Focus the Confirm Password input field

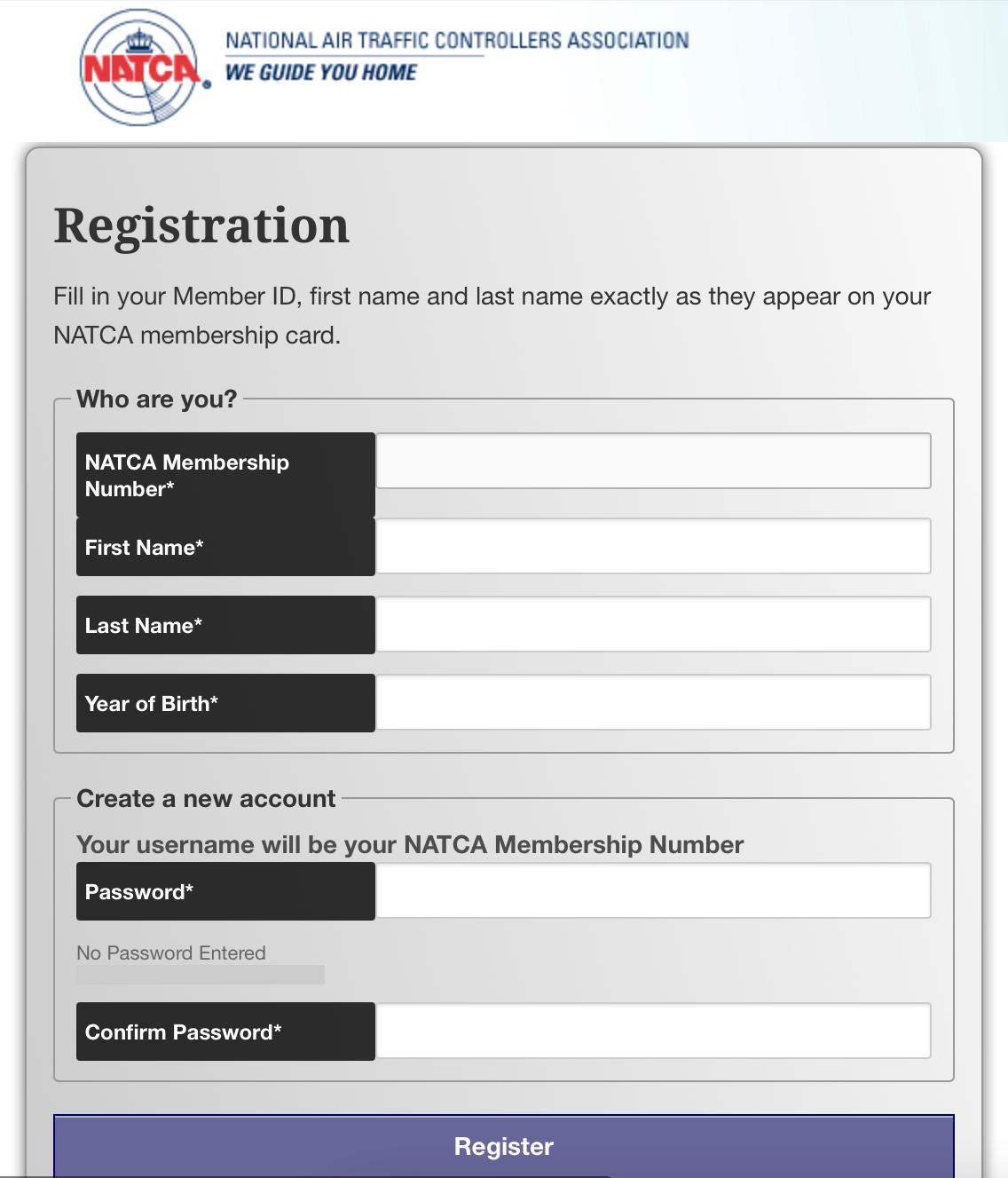[653, 1031]
